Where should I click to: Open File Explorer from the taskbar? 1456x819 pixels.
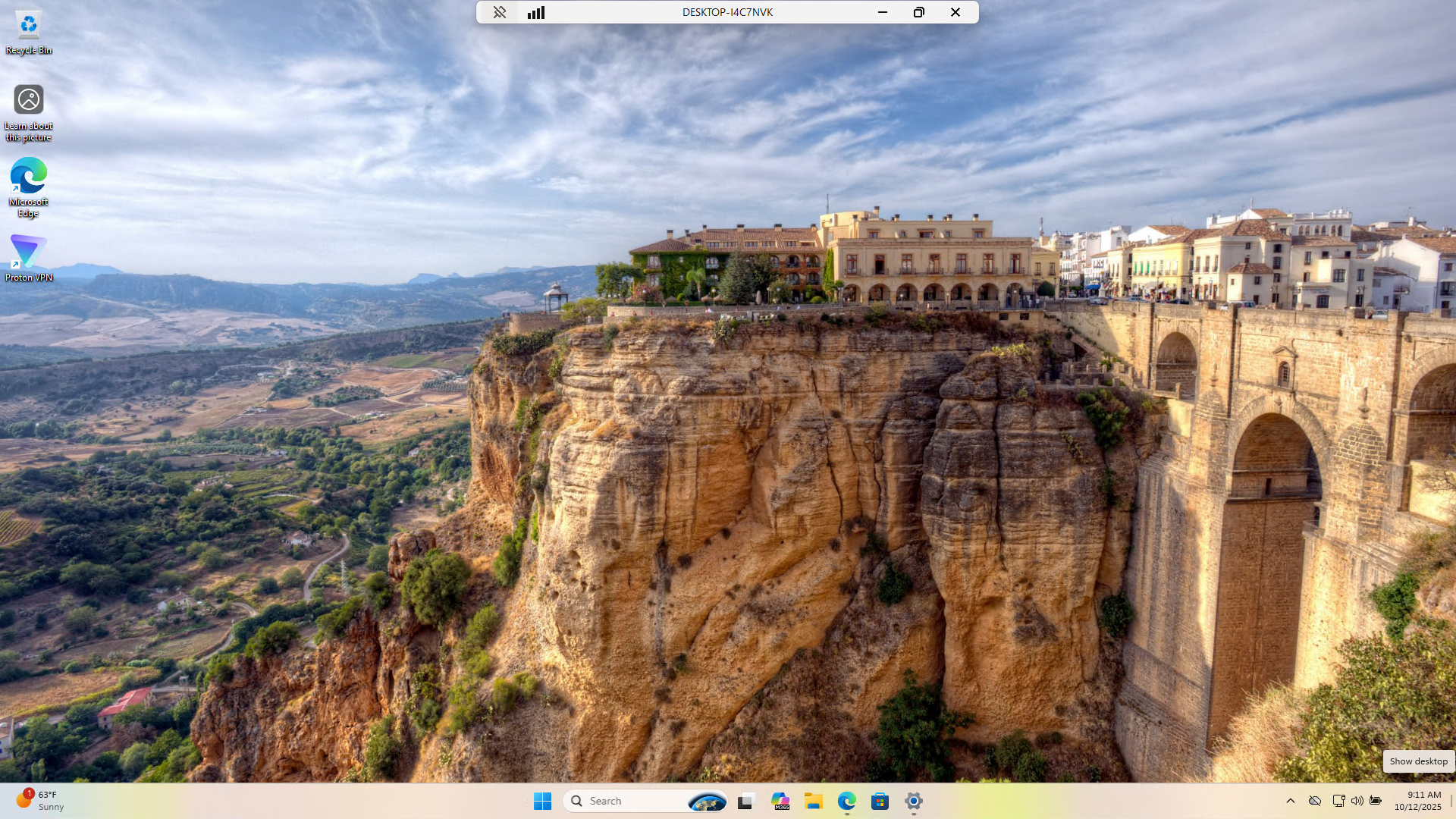point(814,801)
